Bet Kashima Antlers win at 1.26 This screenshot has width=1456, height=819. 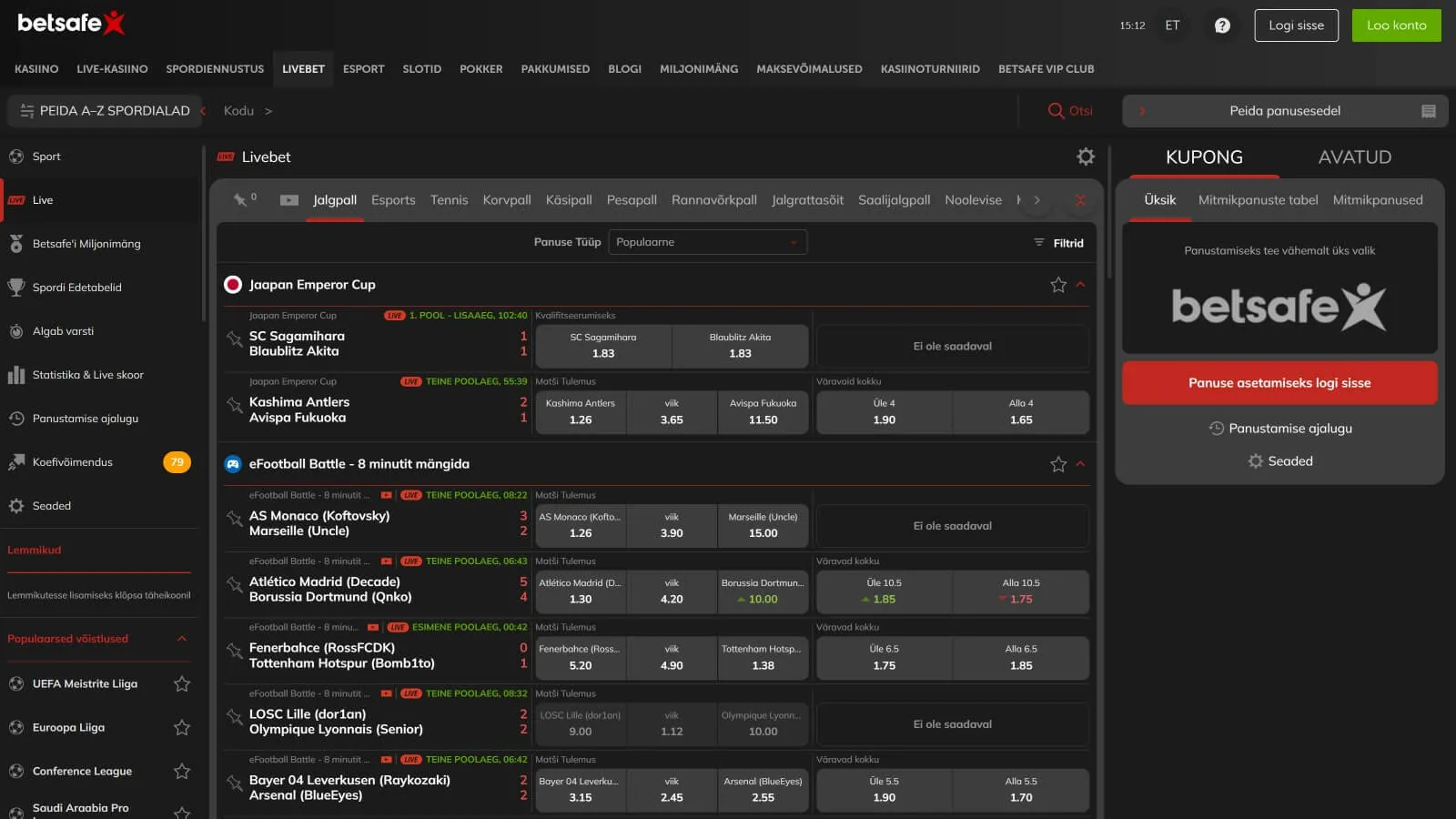pyautogui.click(x=581, y=412)
